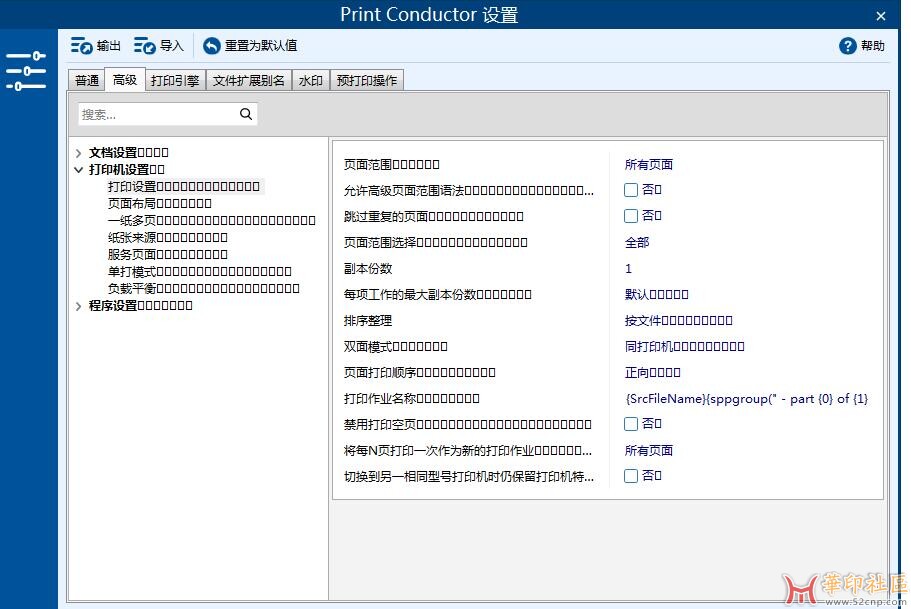This screenshot has height=609, width=911.
Task: Select 打印机设置 tree label
Action: [x=126, y=170]
